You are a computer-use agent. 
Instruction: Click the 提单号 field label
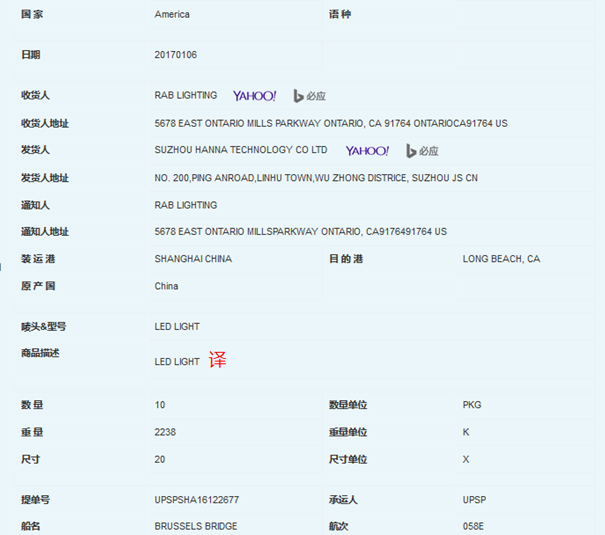(x=35, y=500)
